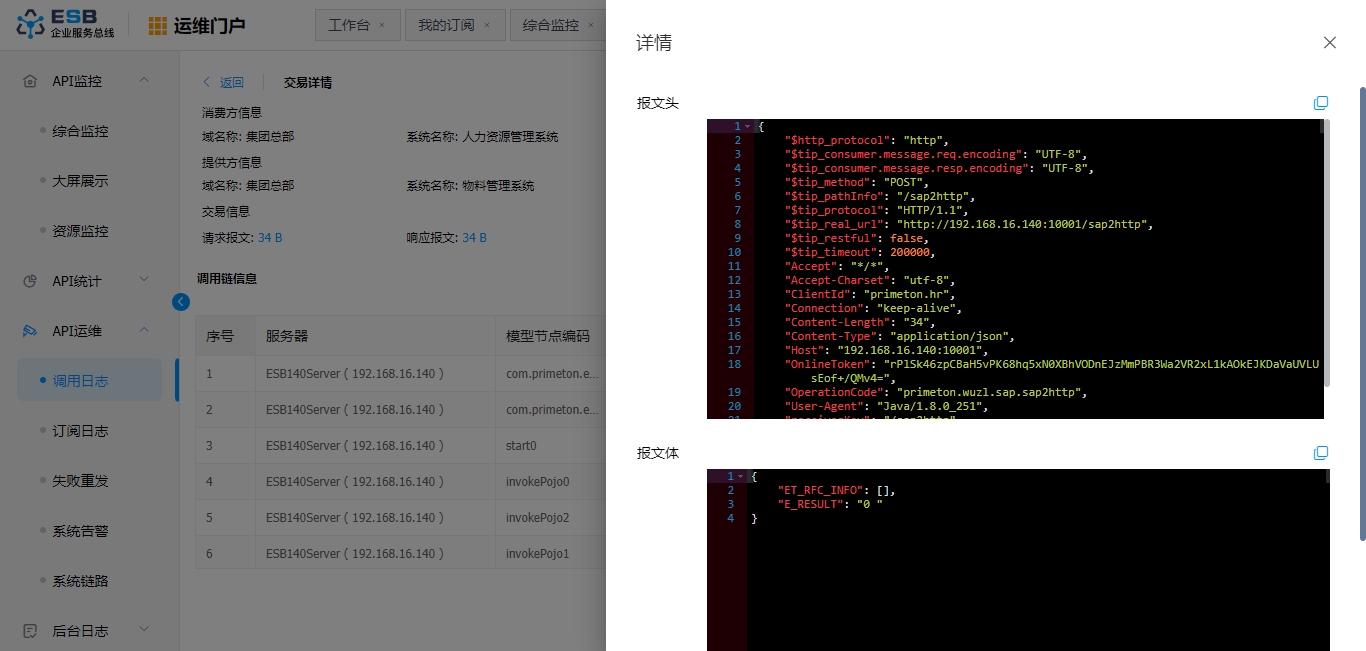Close the 工作台 tab
This screenshot has height=651, width=1366.
tap(381, 26)
